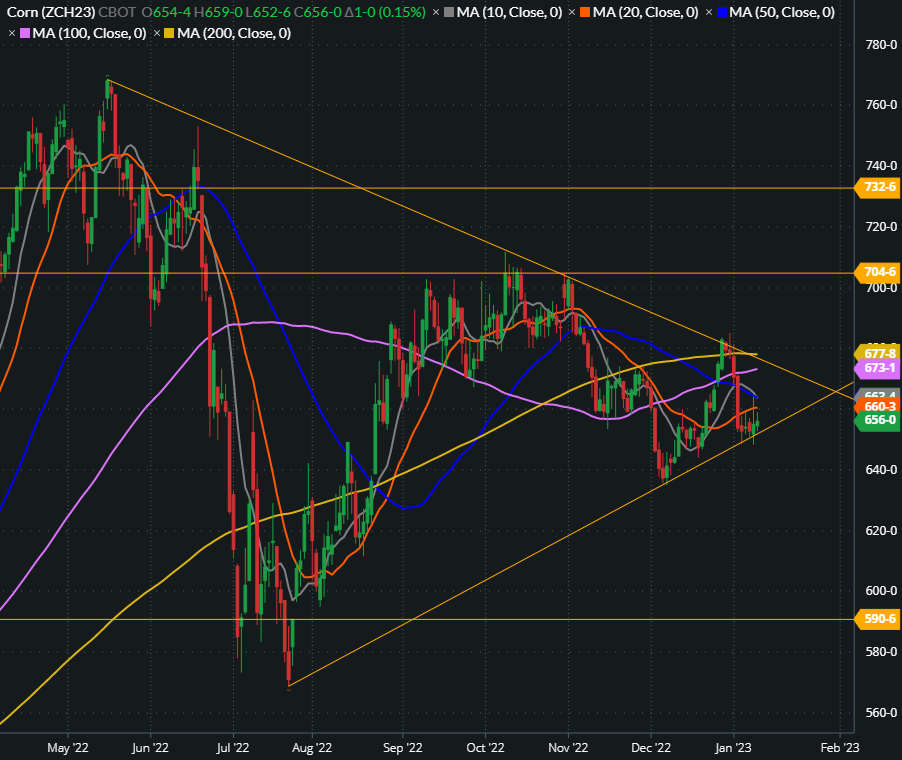Open the MA (200, Close, 0) legend label

235,33
